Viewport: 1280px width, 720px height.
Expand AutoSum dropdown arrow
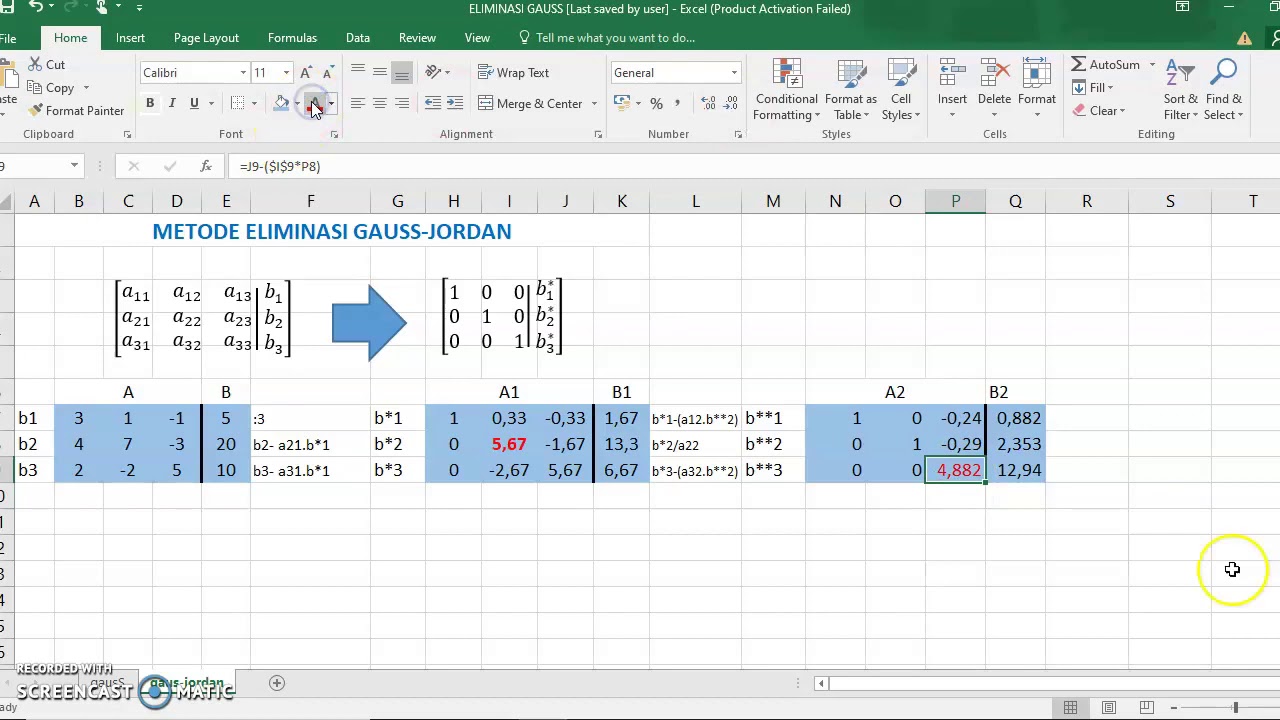tap(1152, 65)
